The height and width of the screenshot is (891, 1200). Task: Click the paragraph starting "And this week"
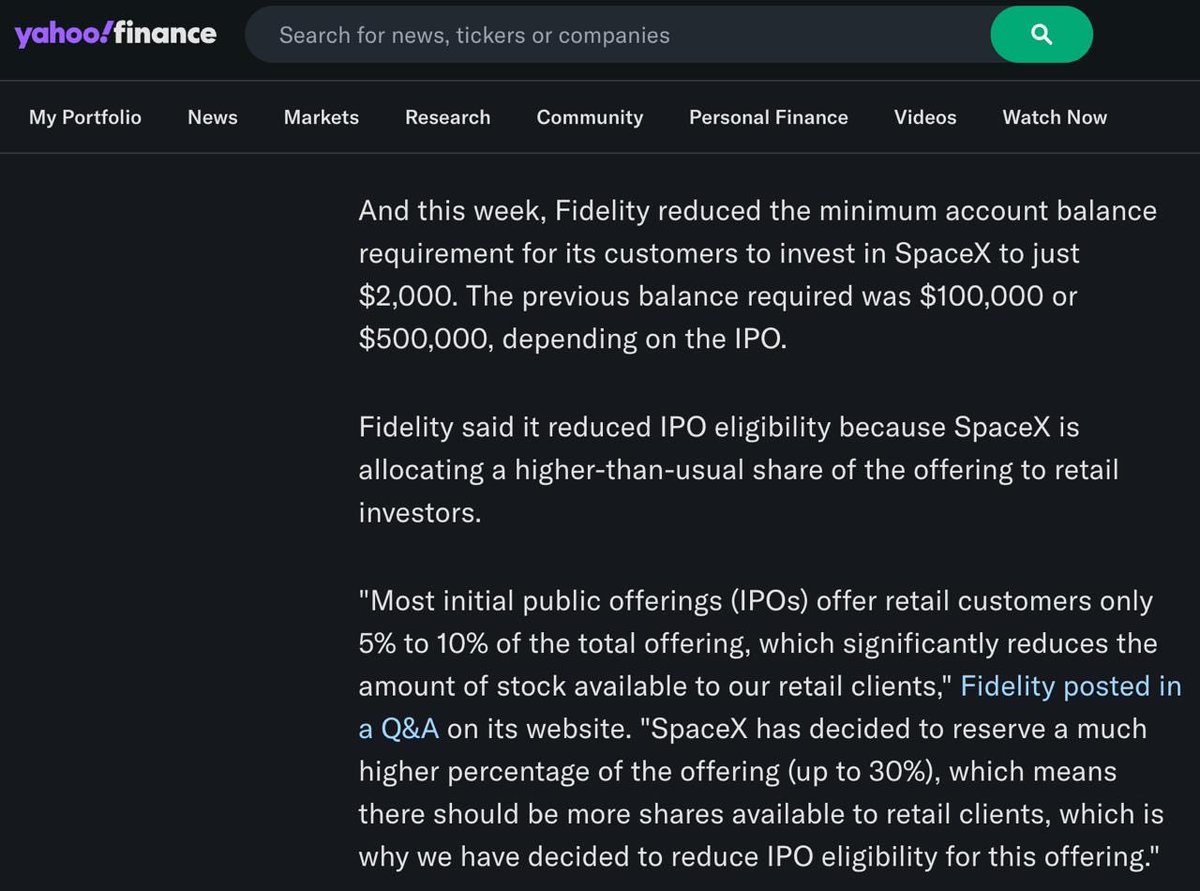[x=758, y=275]
